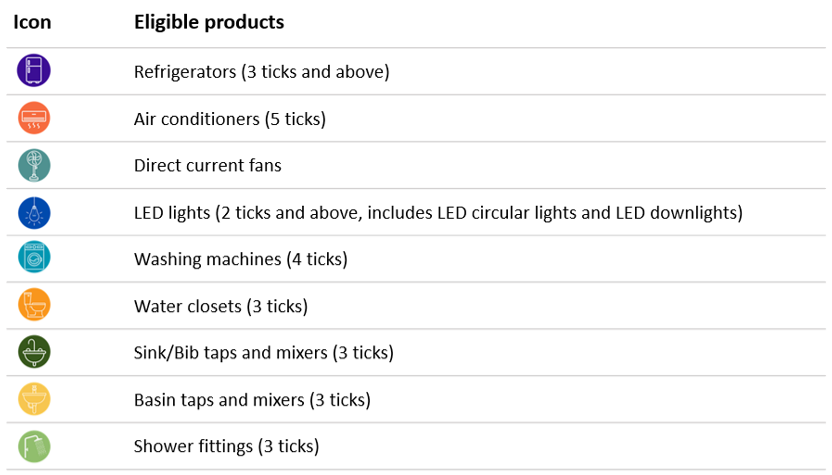Click 'Sink/Bib taps and mixers' text
832x475 pixels.
231,353
